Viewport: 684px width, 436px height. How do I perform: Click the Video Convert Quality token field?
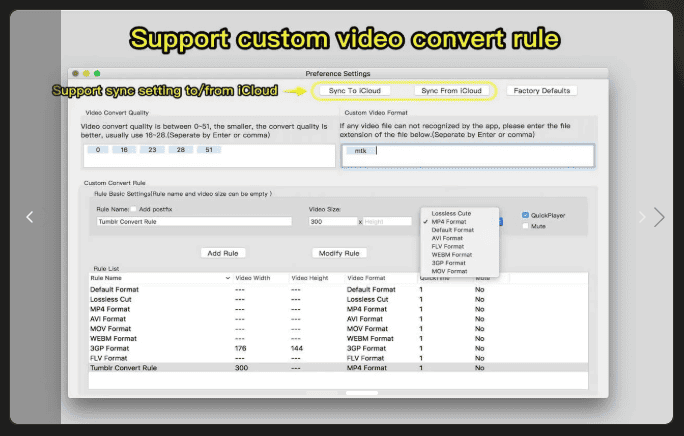(x=209, y=156)
